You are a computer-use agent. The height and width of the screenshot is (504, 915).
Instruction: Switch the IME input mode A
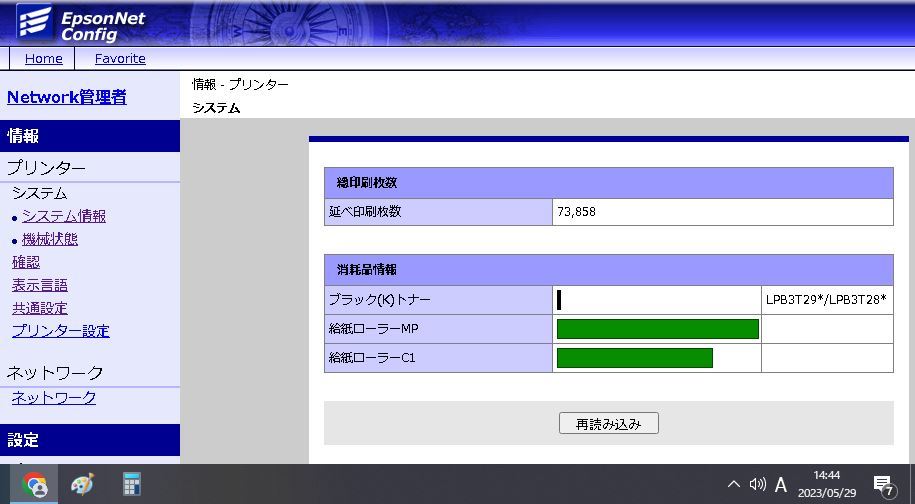pyautogui.click(x=781, y=484)
